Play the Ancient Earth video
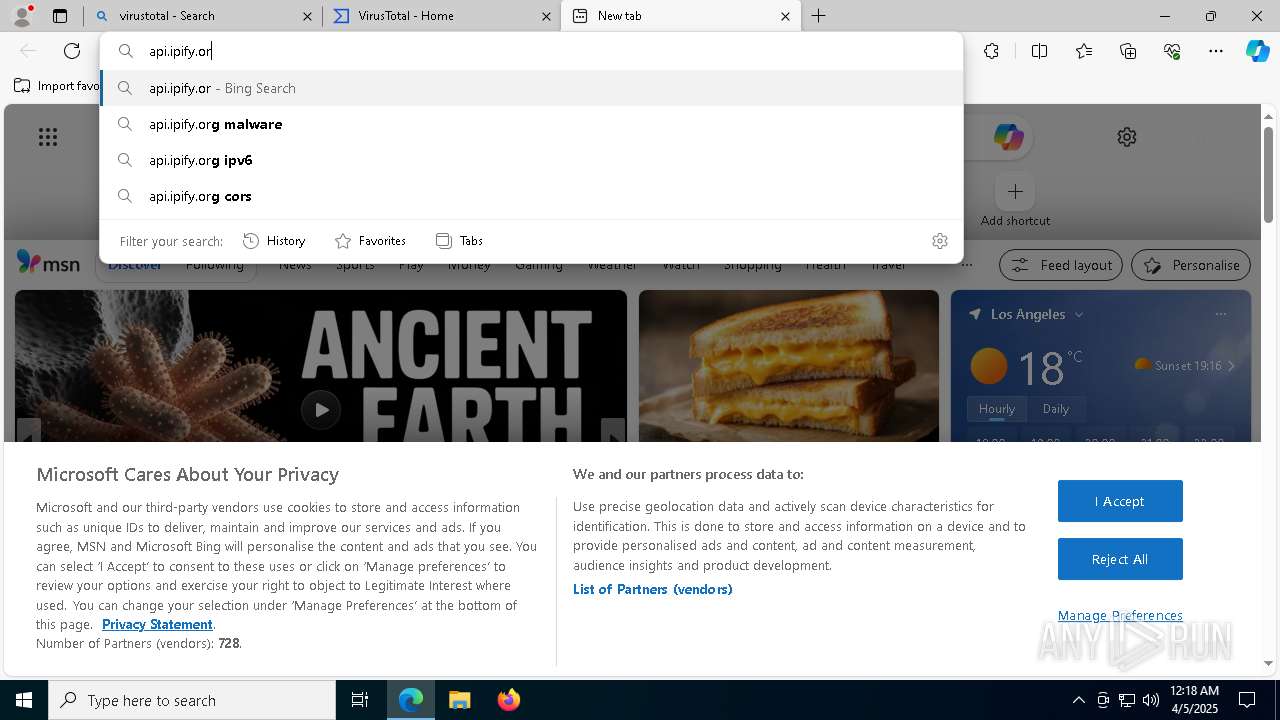 [x=321, y=410]
